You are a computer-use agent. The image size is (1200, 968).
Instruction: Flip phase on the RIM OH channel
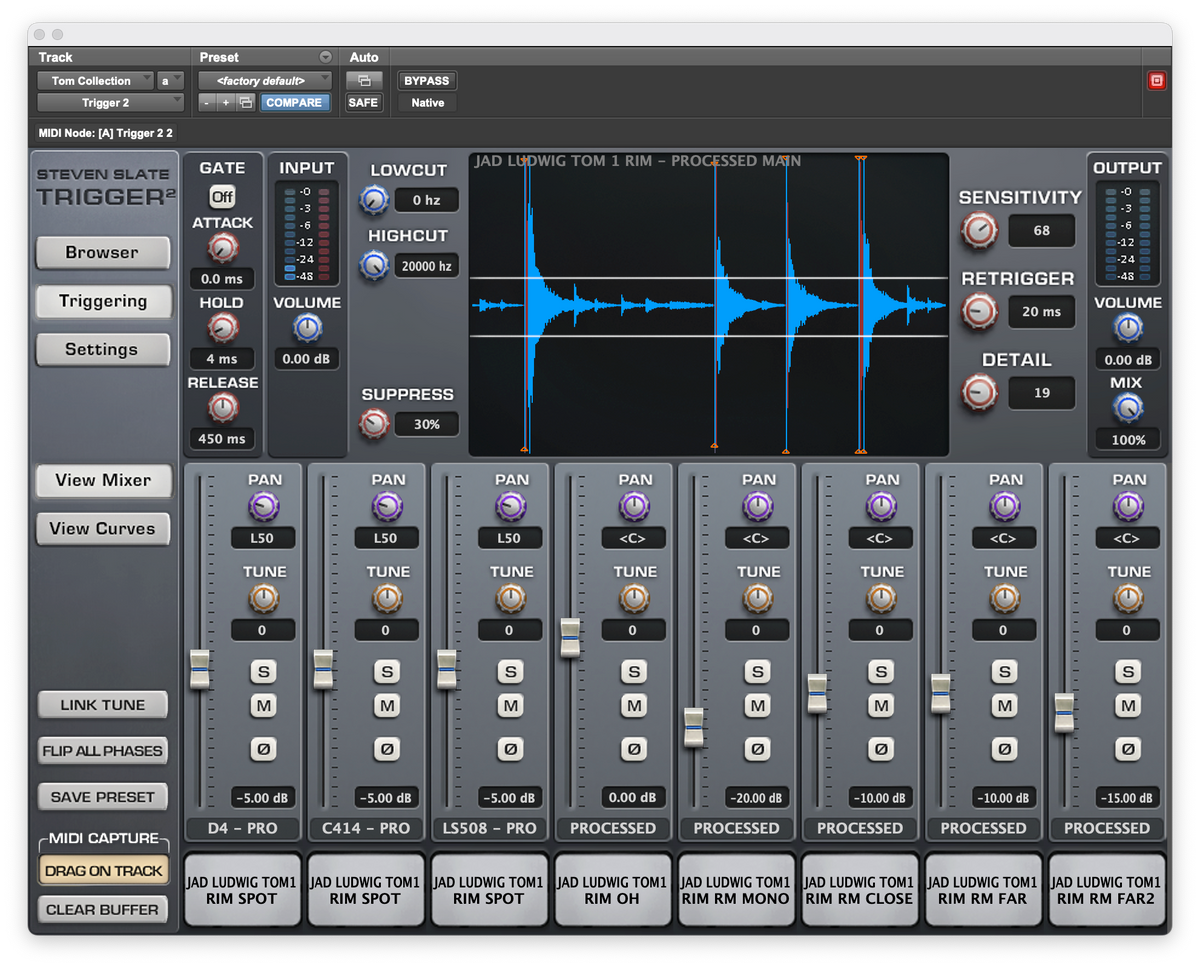634,748
